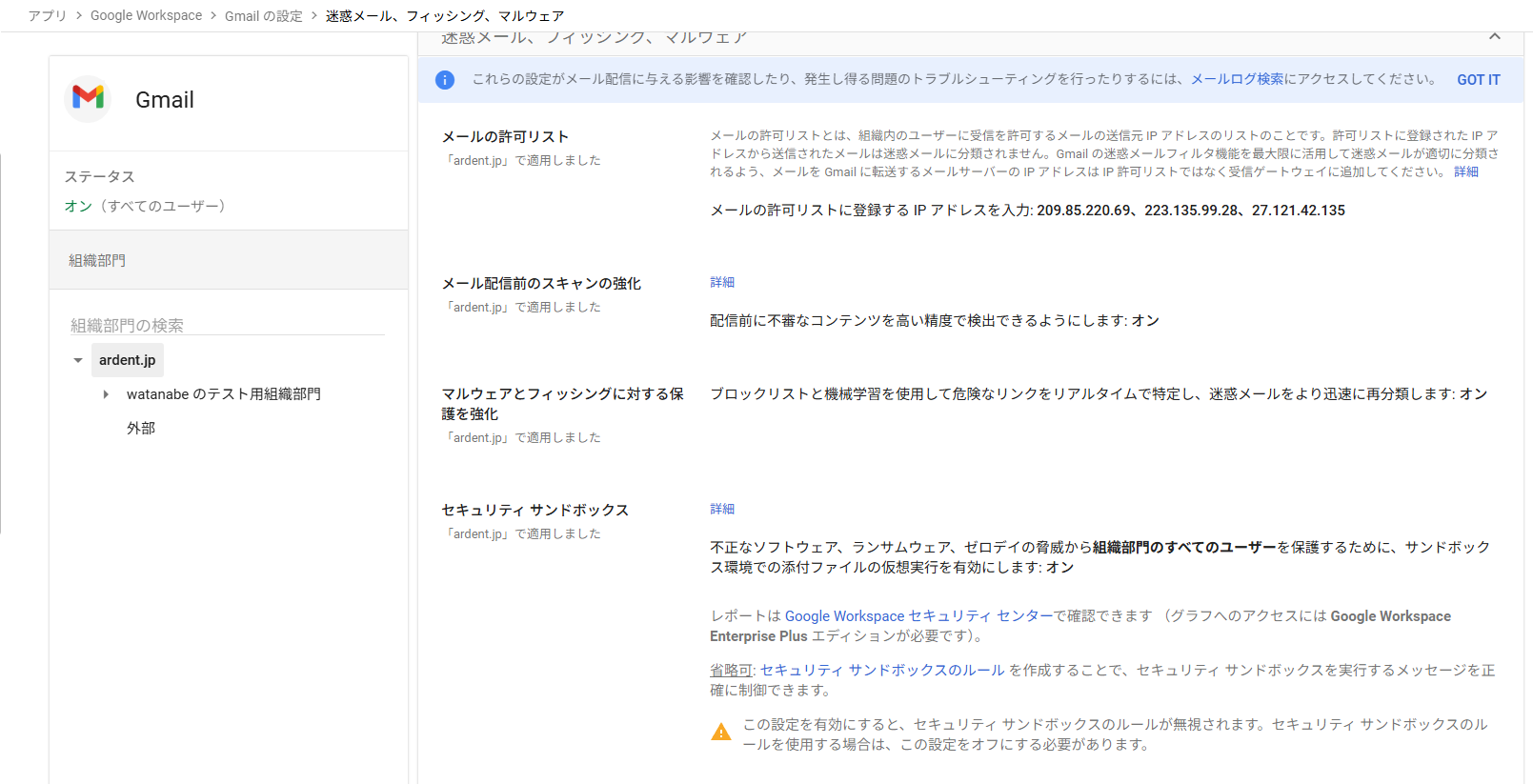The image size is (1533, 784).
Task: Click the Gmail logo icon
Action: 88,98
